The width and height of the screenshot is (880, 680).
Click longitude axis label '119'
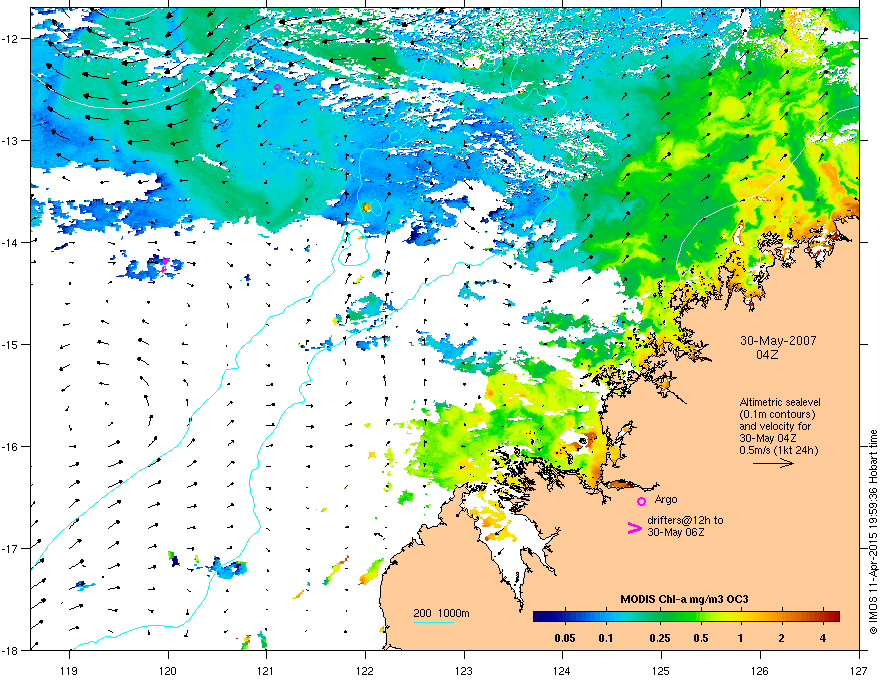tap(69, 670)
